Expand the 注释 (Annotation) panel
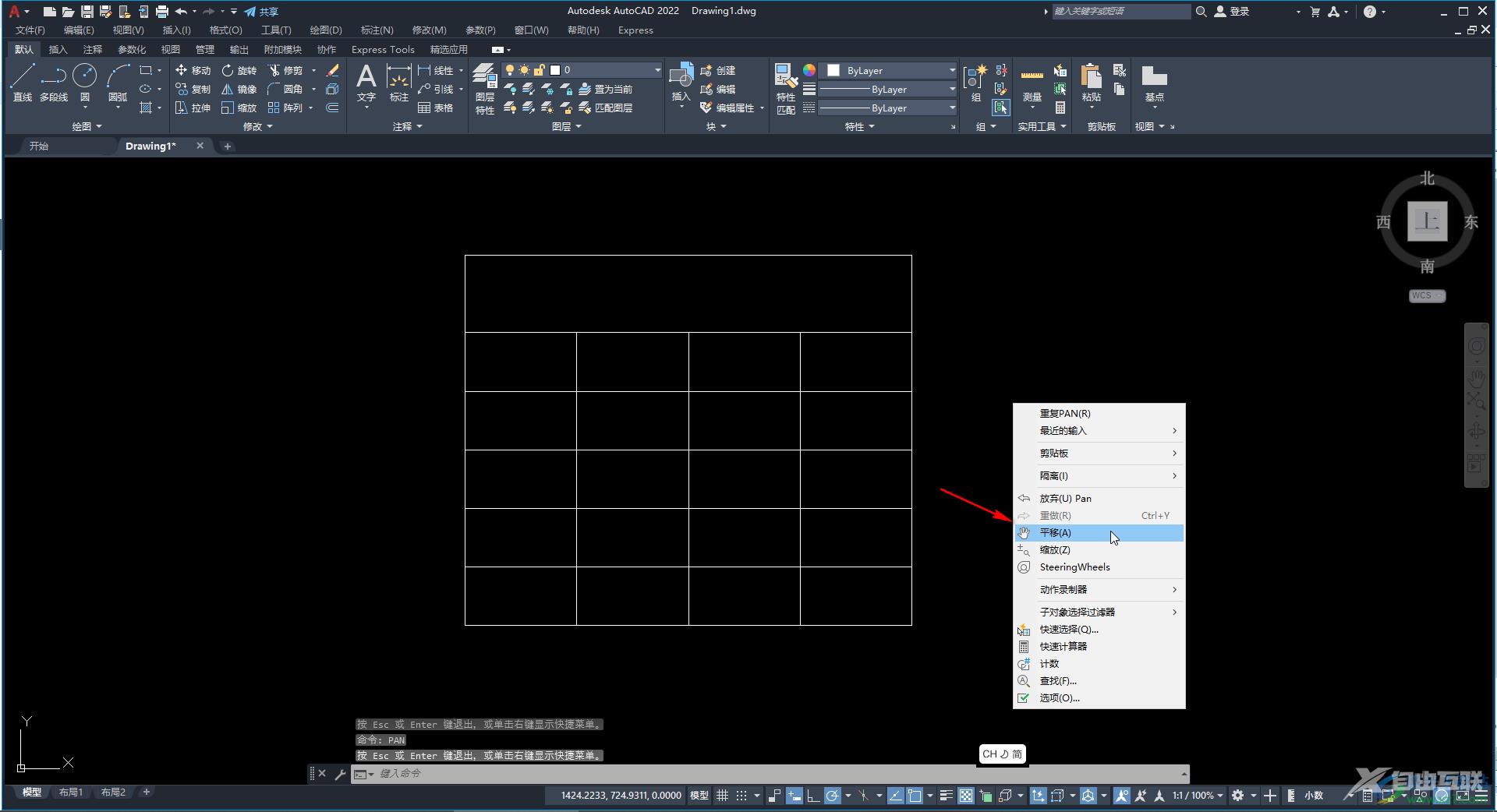Viewport: 1497px width, 812px height. coord(407,126)
